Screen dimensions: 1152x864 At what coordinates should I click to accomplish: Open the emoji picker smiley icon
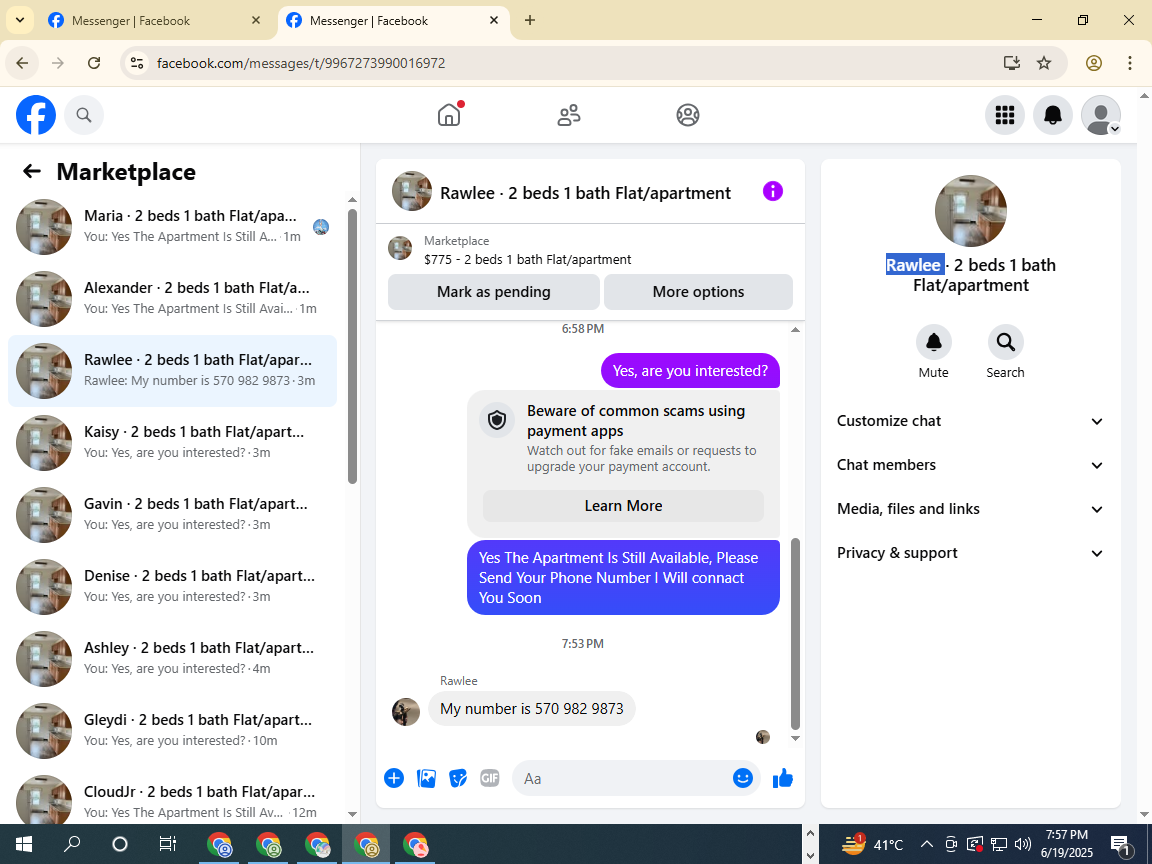743,778
